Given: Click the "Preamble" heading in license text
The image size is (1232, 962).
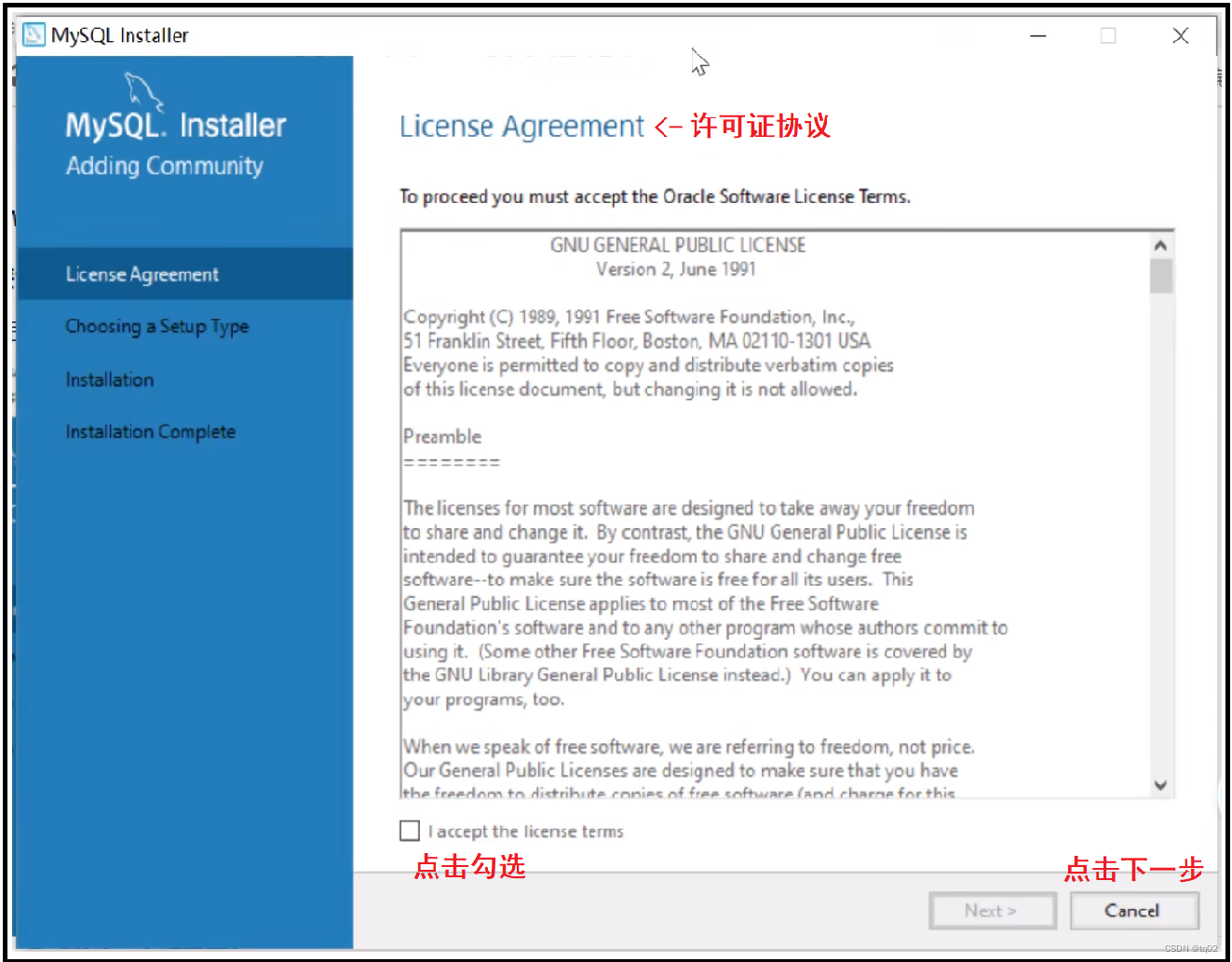Looking at the screenshot, I should (x=442, y=437).
